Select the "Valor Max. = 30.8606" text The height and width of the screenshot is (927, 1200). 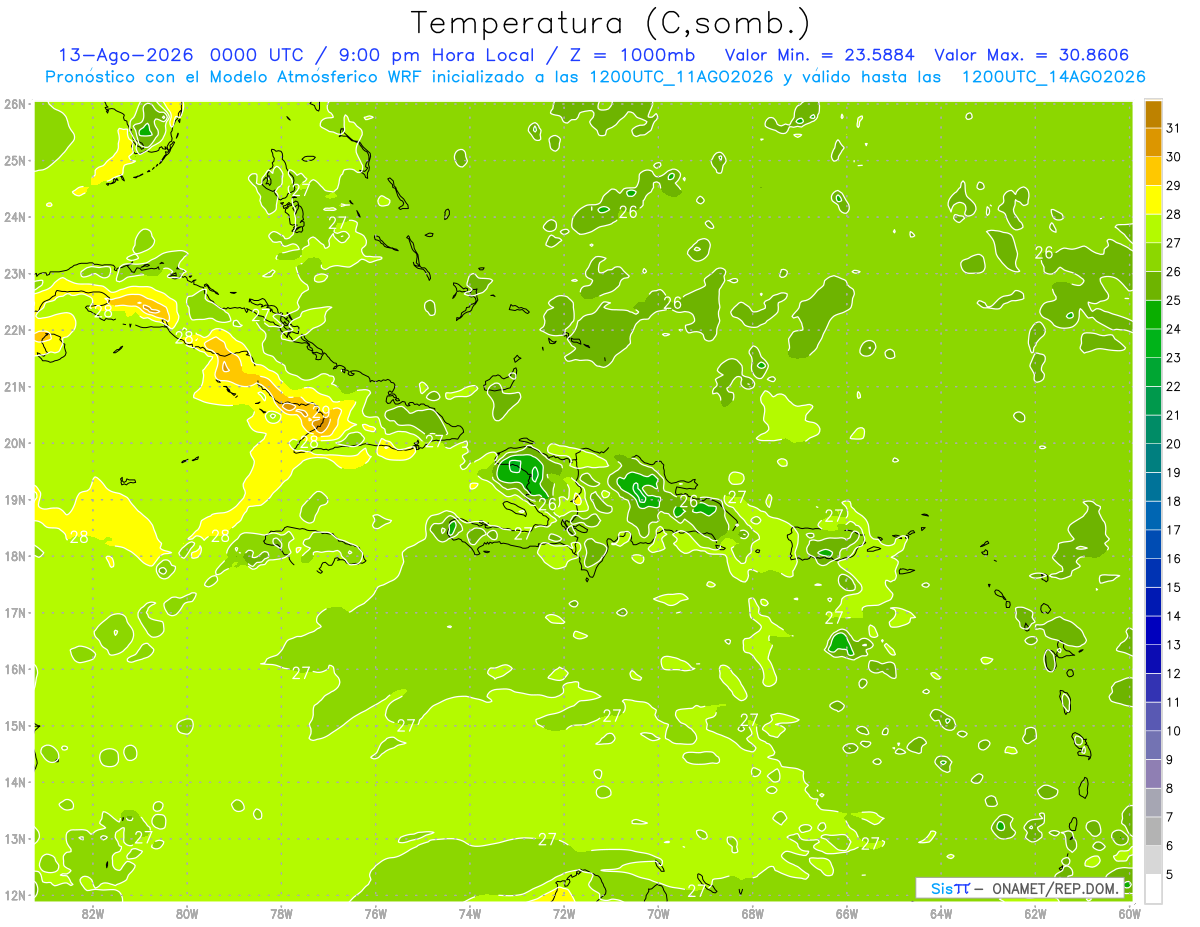[1032, 55]
